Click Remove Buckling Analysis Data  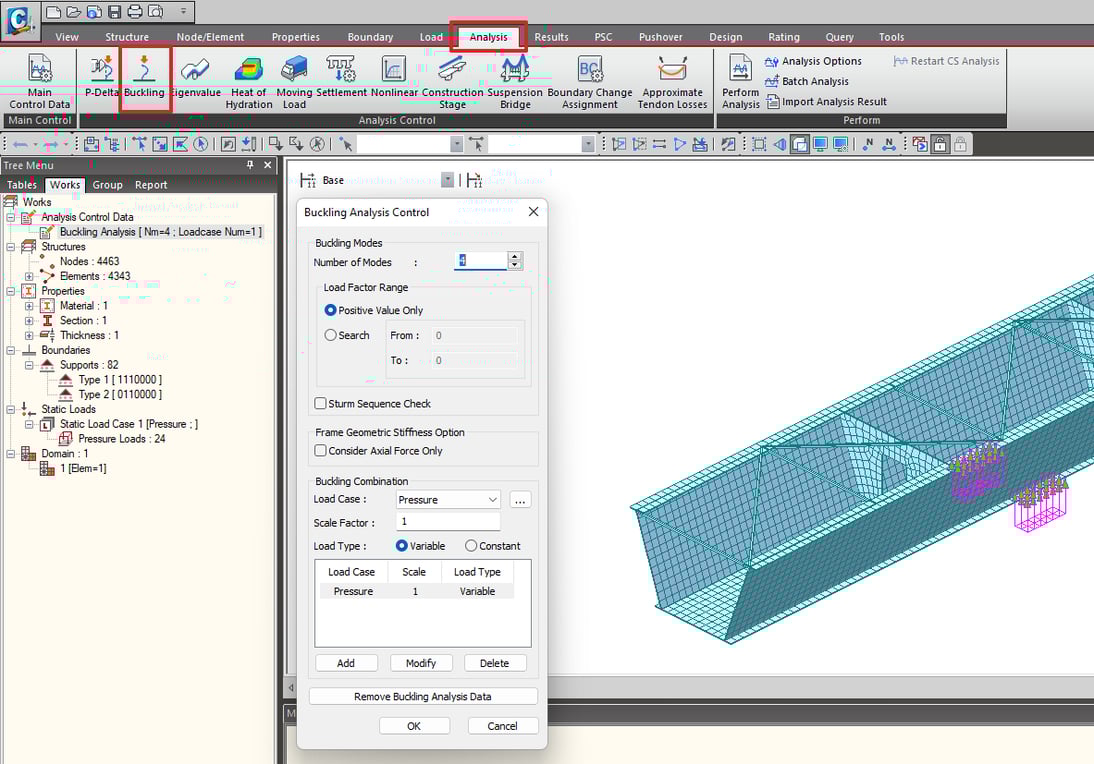[x=422, y=695]
